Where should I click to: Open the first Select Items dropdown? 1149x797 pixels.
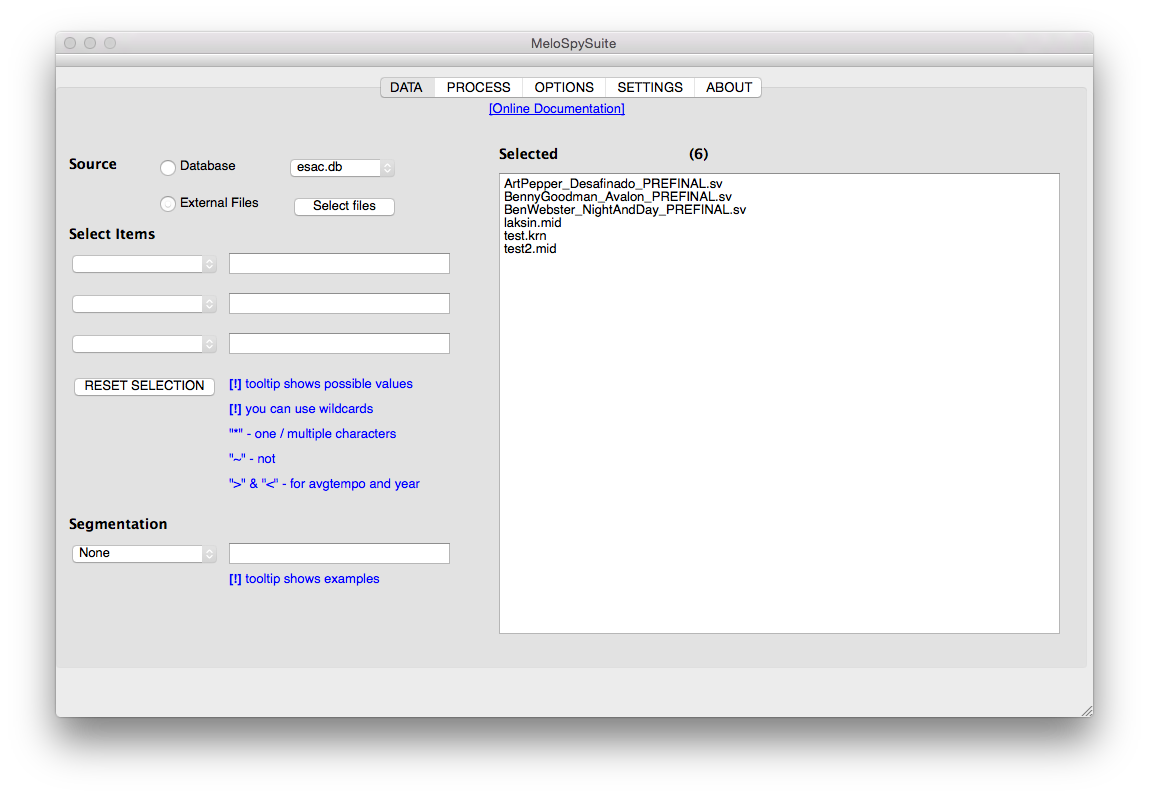(x=144, y=264)
